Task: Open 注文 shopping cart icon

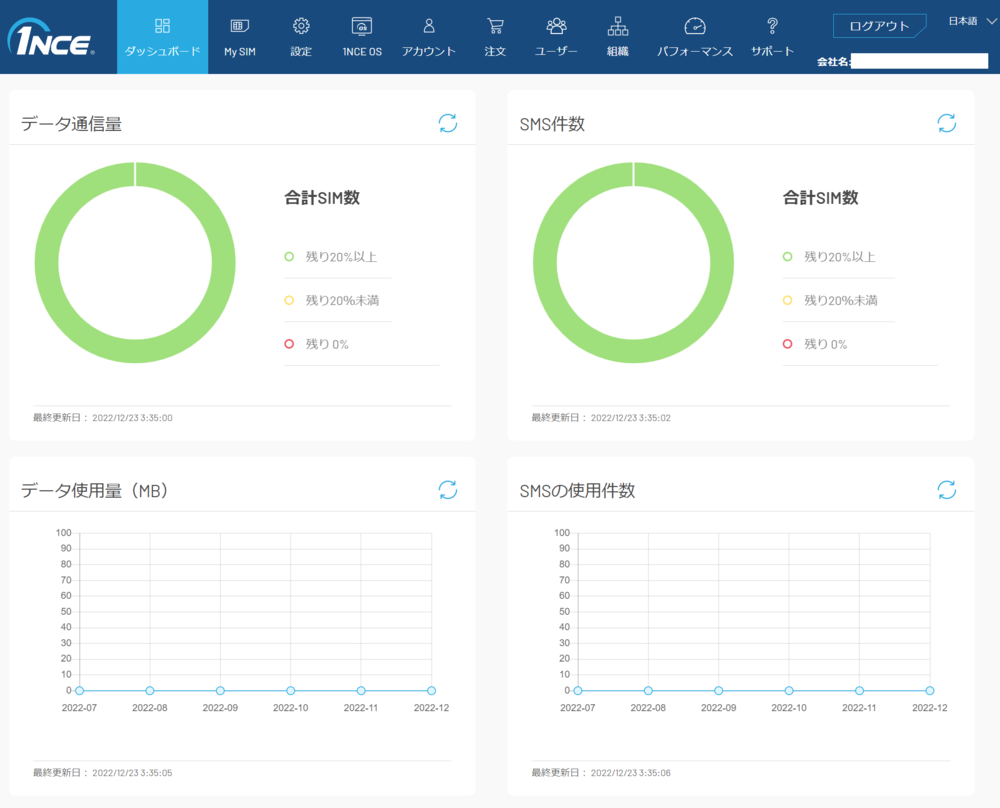Action: 495,26
